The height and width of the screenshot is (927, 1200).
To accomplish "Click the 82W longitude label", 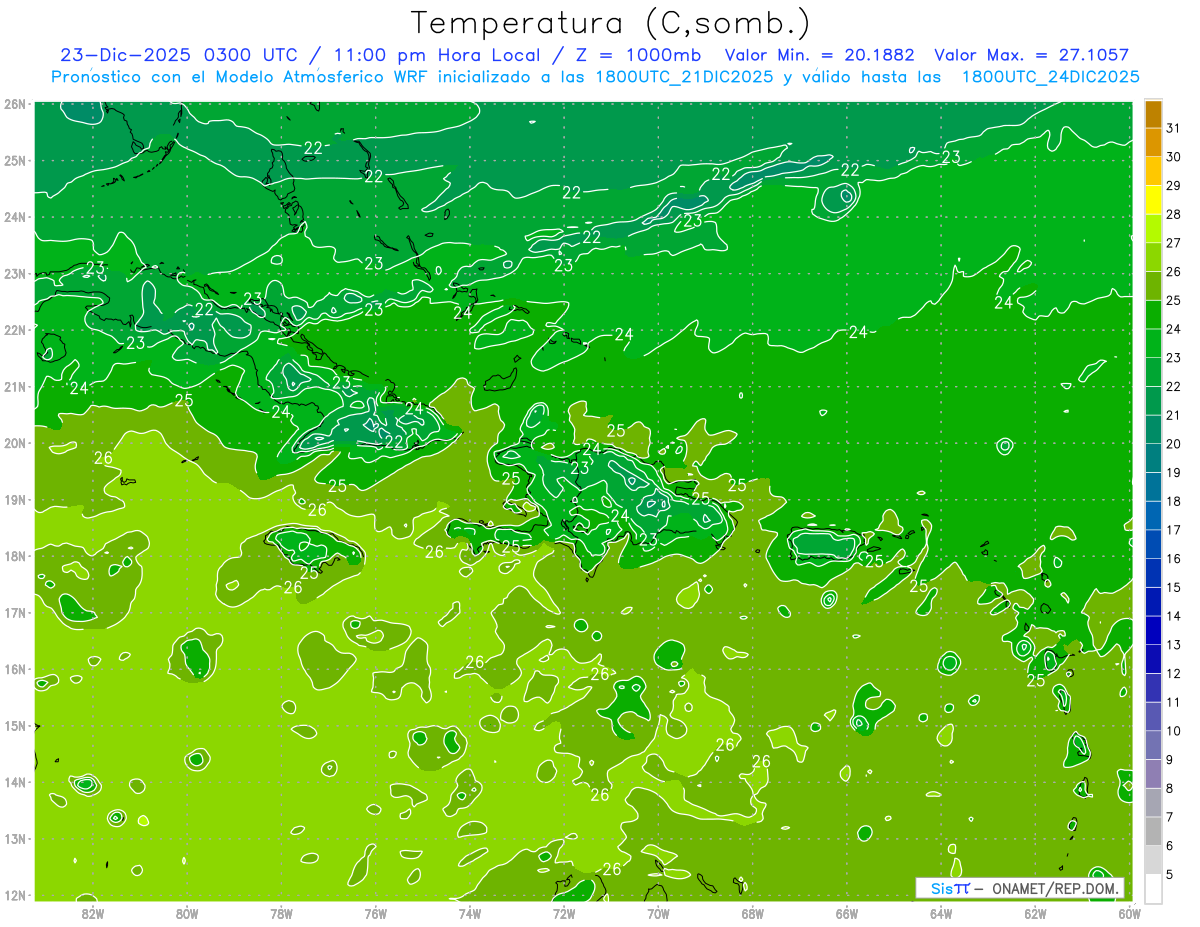I will point(92,912).
